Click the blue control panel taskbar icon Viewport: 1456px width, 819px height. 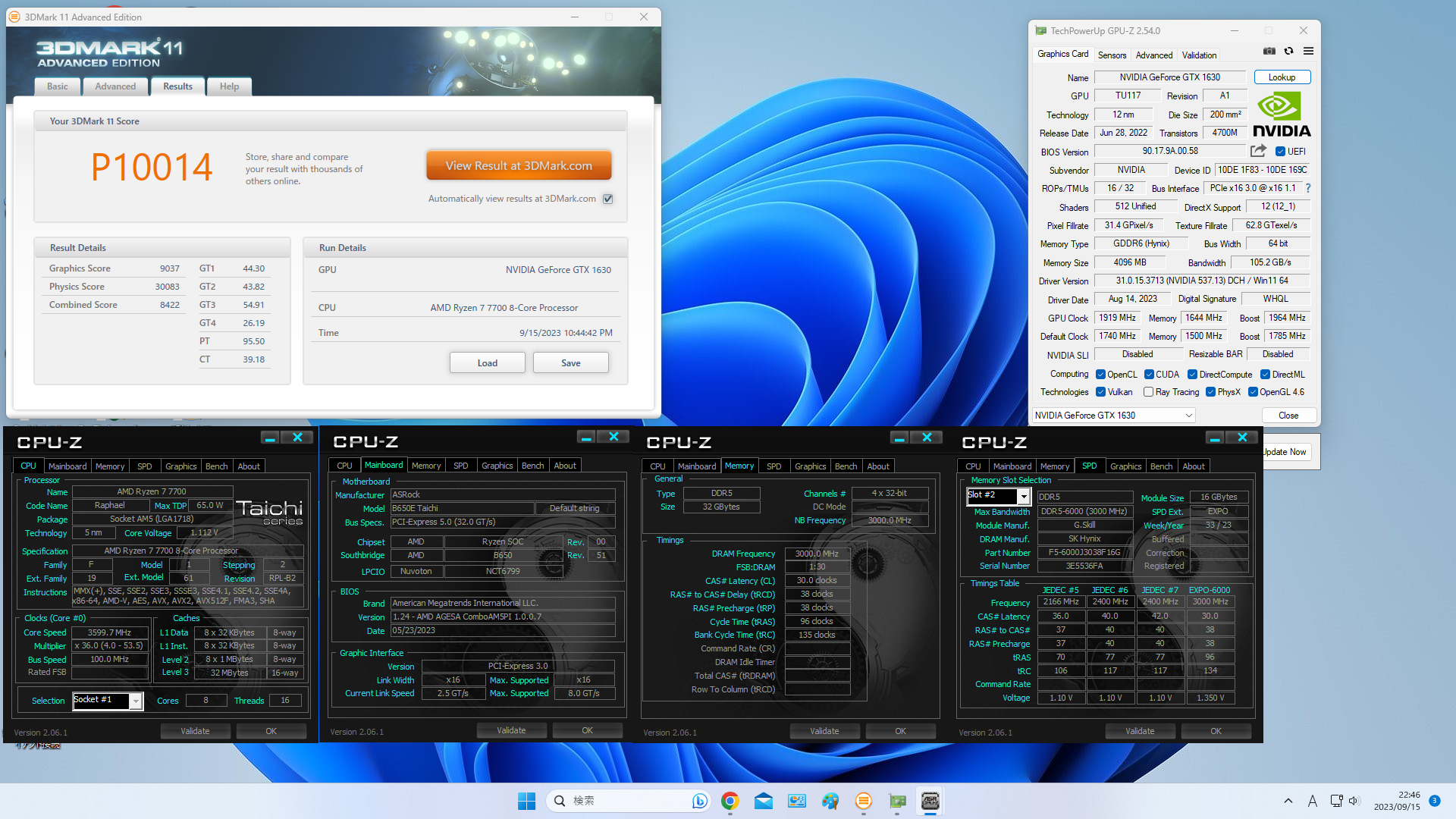coord(797,801)
